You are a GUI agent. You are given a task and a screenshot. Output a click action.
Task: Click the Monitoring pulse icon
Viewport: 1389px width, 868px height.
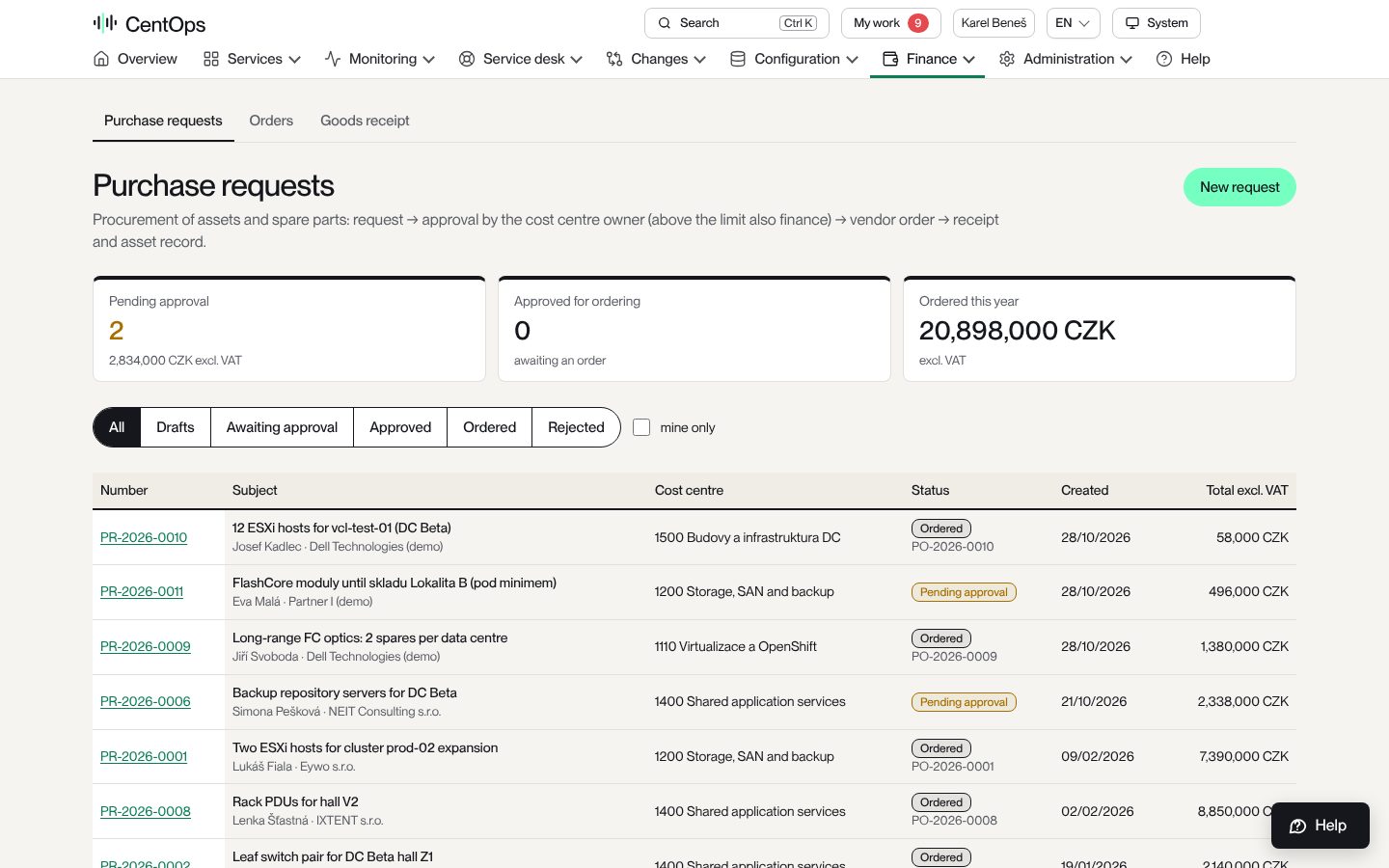point(333,59)
